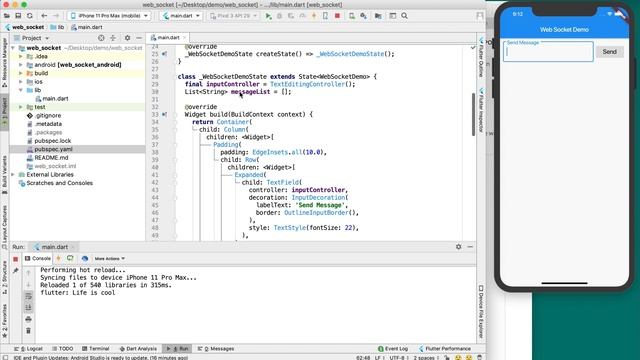This screenshot has height=360, width=640.
Task: Click the locate/scroll-from-source target icon
Action: tap(101, 38)
